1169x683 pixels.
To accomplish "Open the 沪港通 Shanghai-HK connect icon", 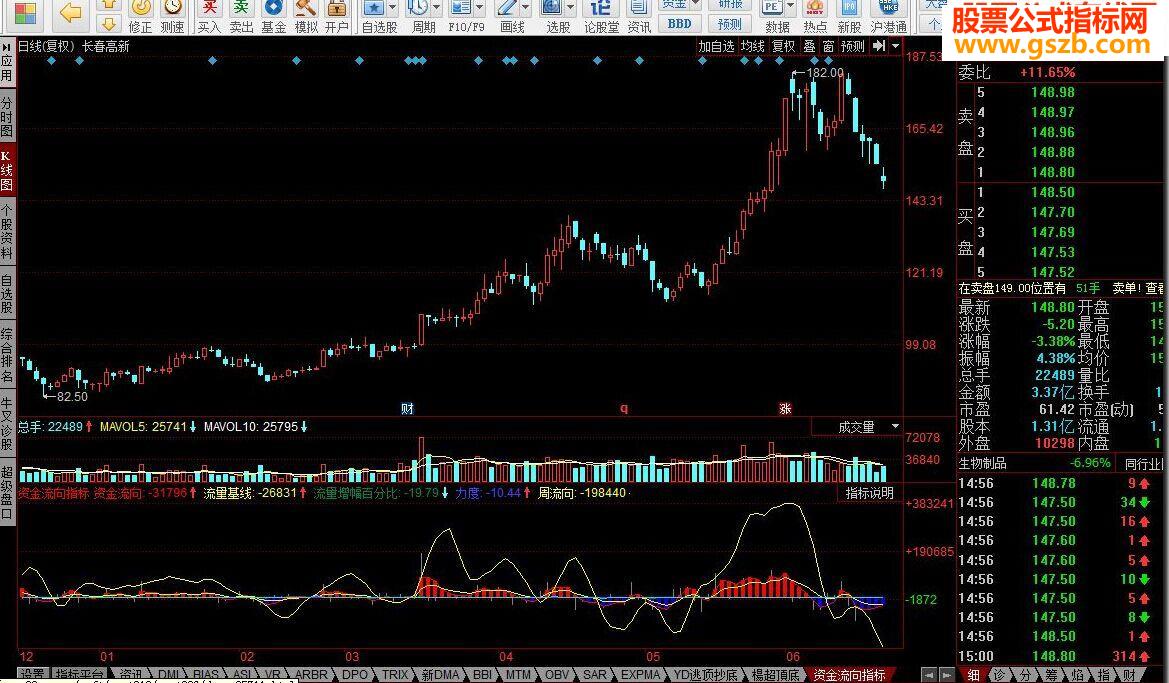I will point(888,7).
